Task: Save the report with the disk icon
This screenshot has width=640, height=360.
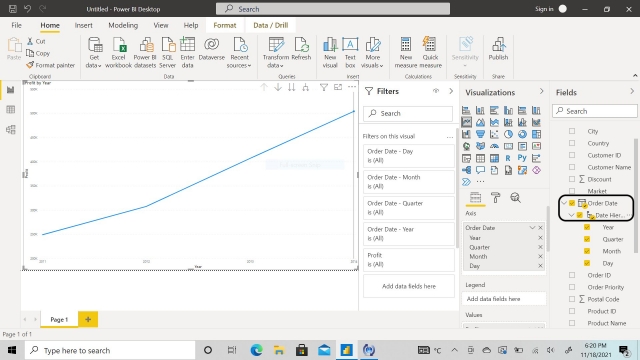Action: point(13,9)
